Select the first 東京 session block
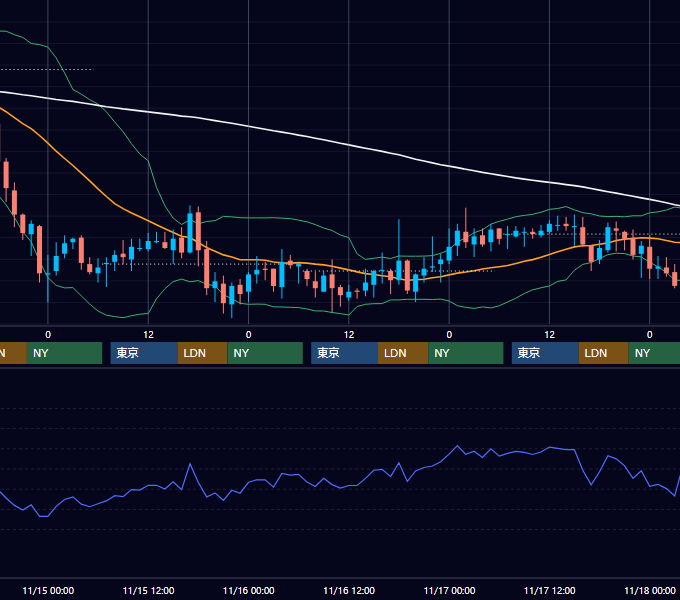 coord(144,353)
